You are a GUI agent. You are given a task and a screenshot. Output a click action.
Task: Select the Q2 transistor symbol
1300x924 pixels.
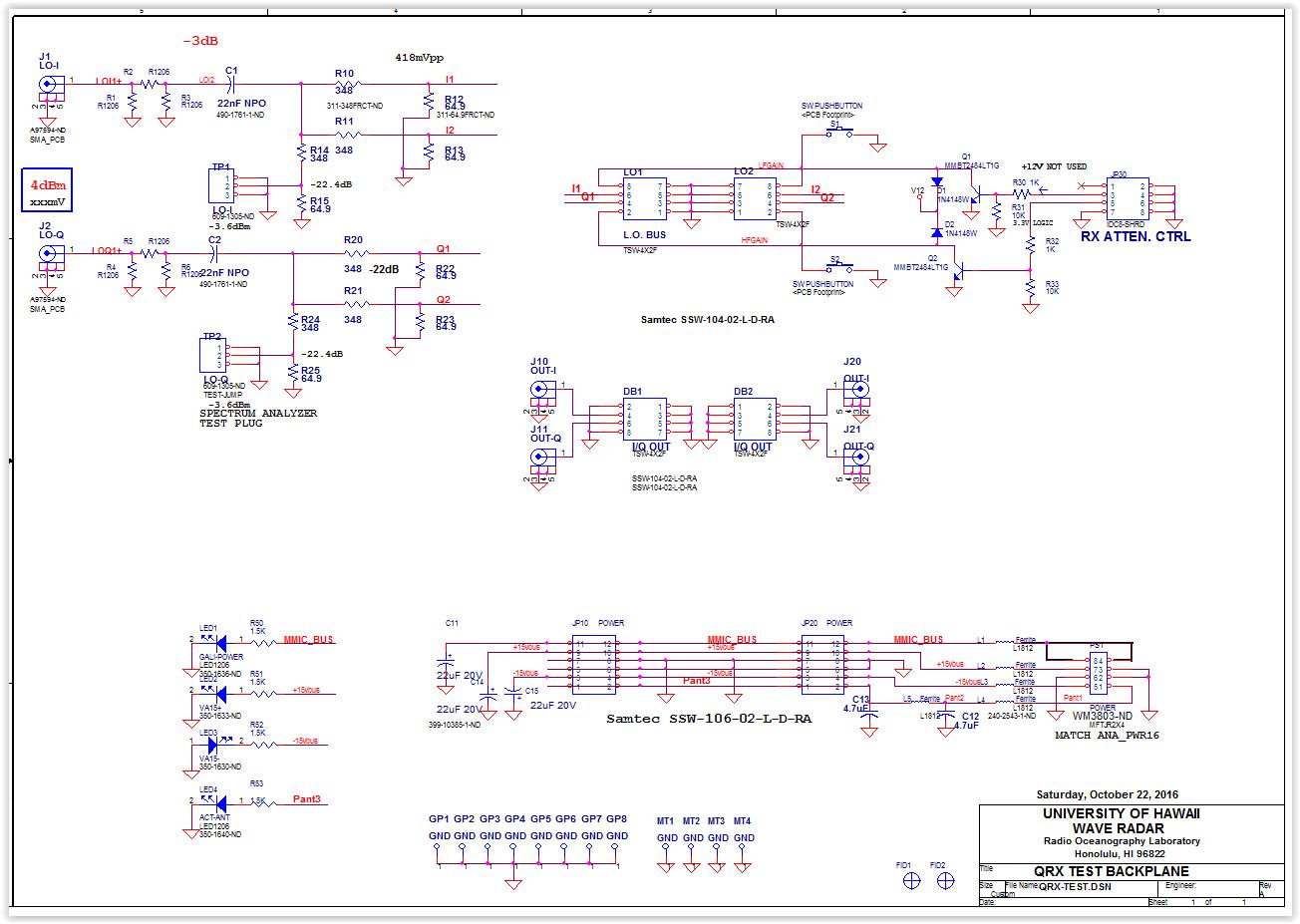[x=956, y=270]
